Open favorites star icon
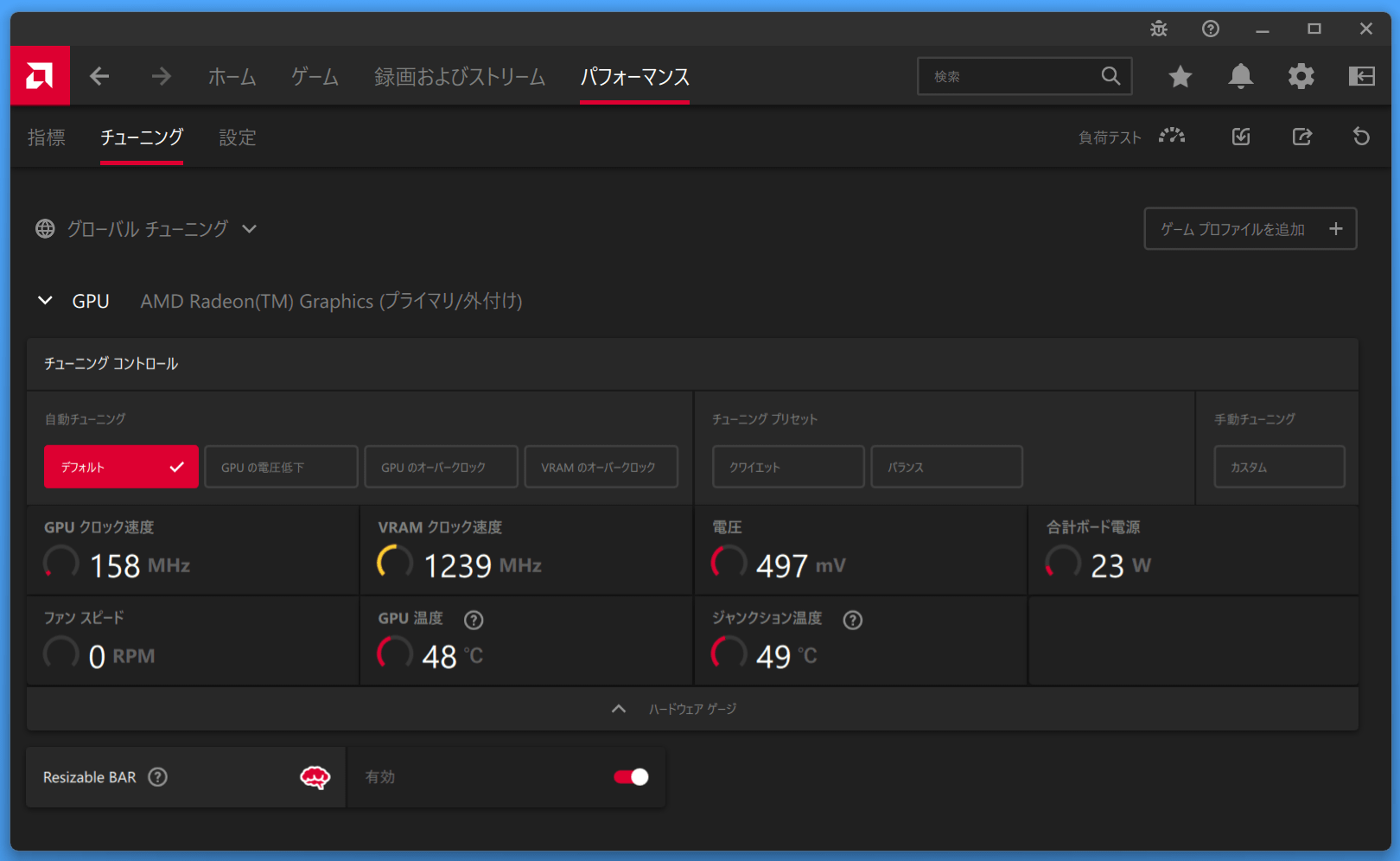The height and width of the screenshot is (861, 1400). pyautogui.click(x=1180, y=77)
